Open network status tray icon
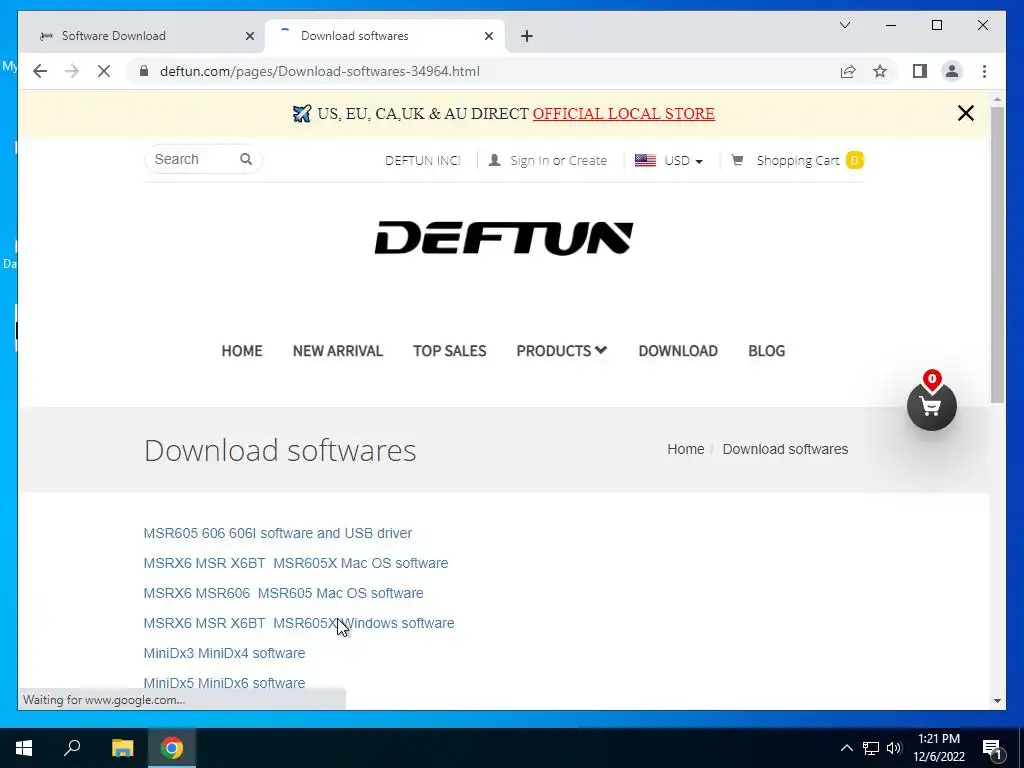This screenshot has height=768, width=1024. 871,748
